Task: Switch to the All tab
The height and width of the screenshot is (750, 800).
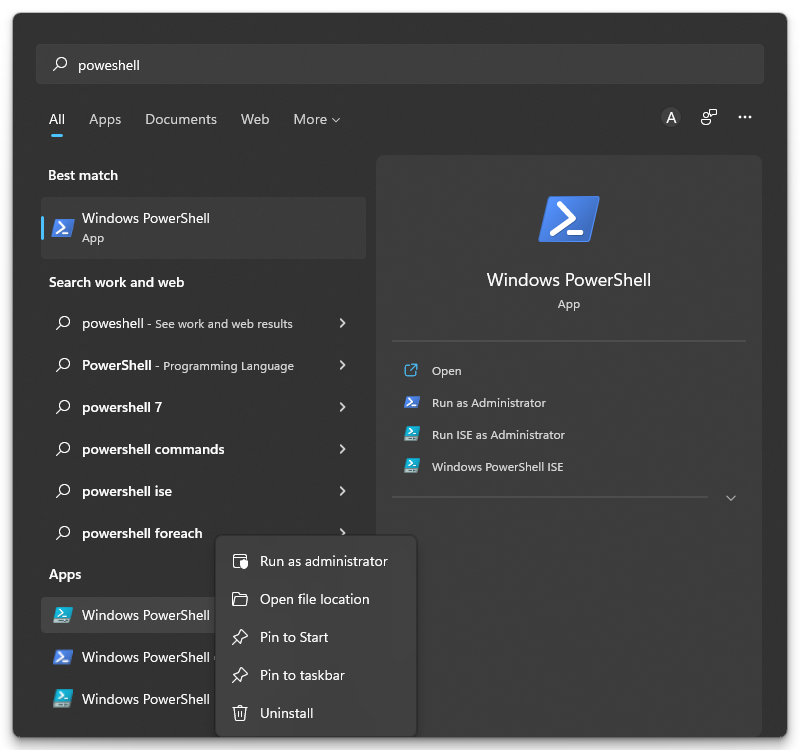Action: coord(57,119)
